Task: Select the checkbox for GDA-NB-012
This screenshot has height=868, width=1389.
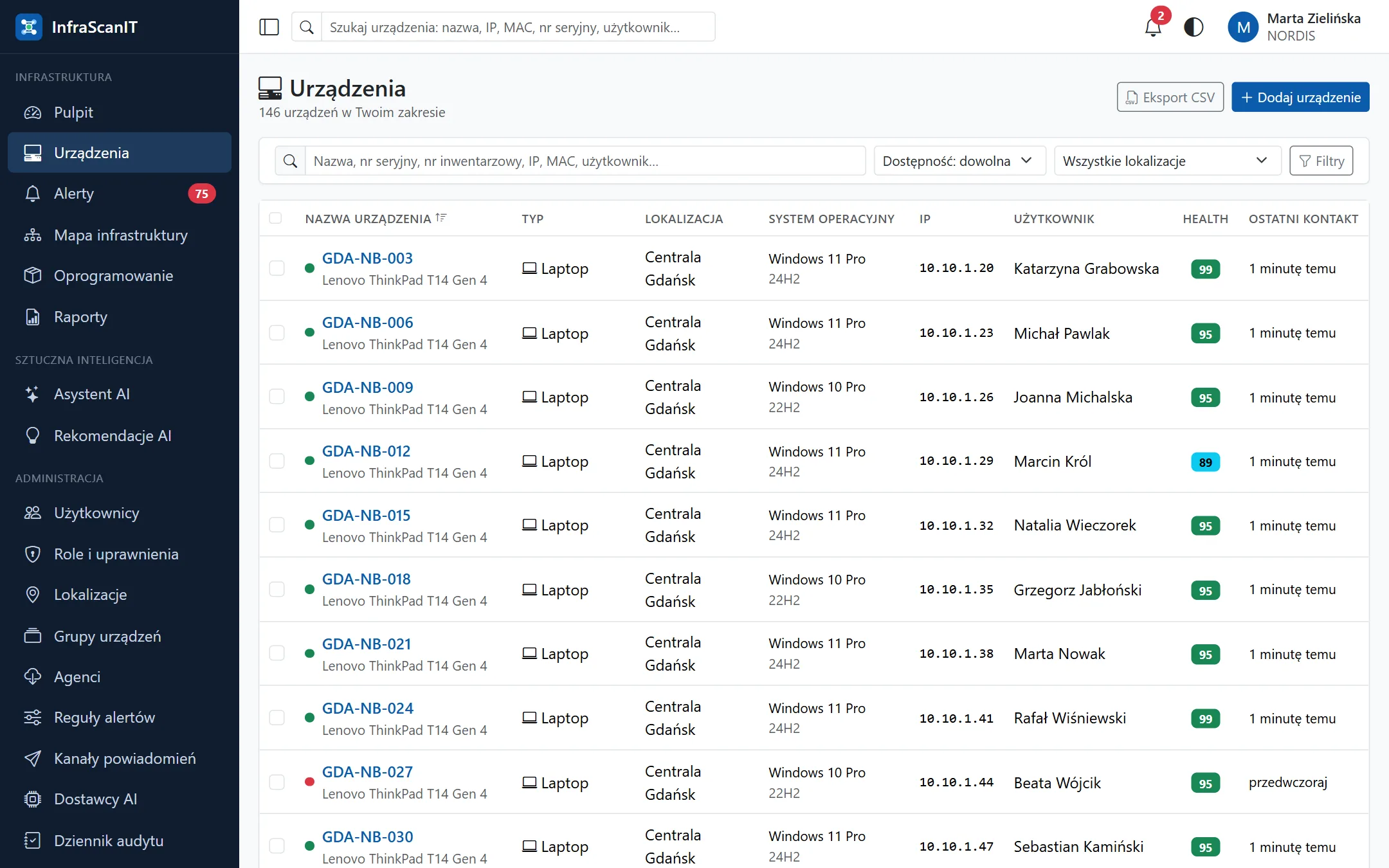Action: (277, 461)
